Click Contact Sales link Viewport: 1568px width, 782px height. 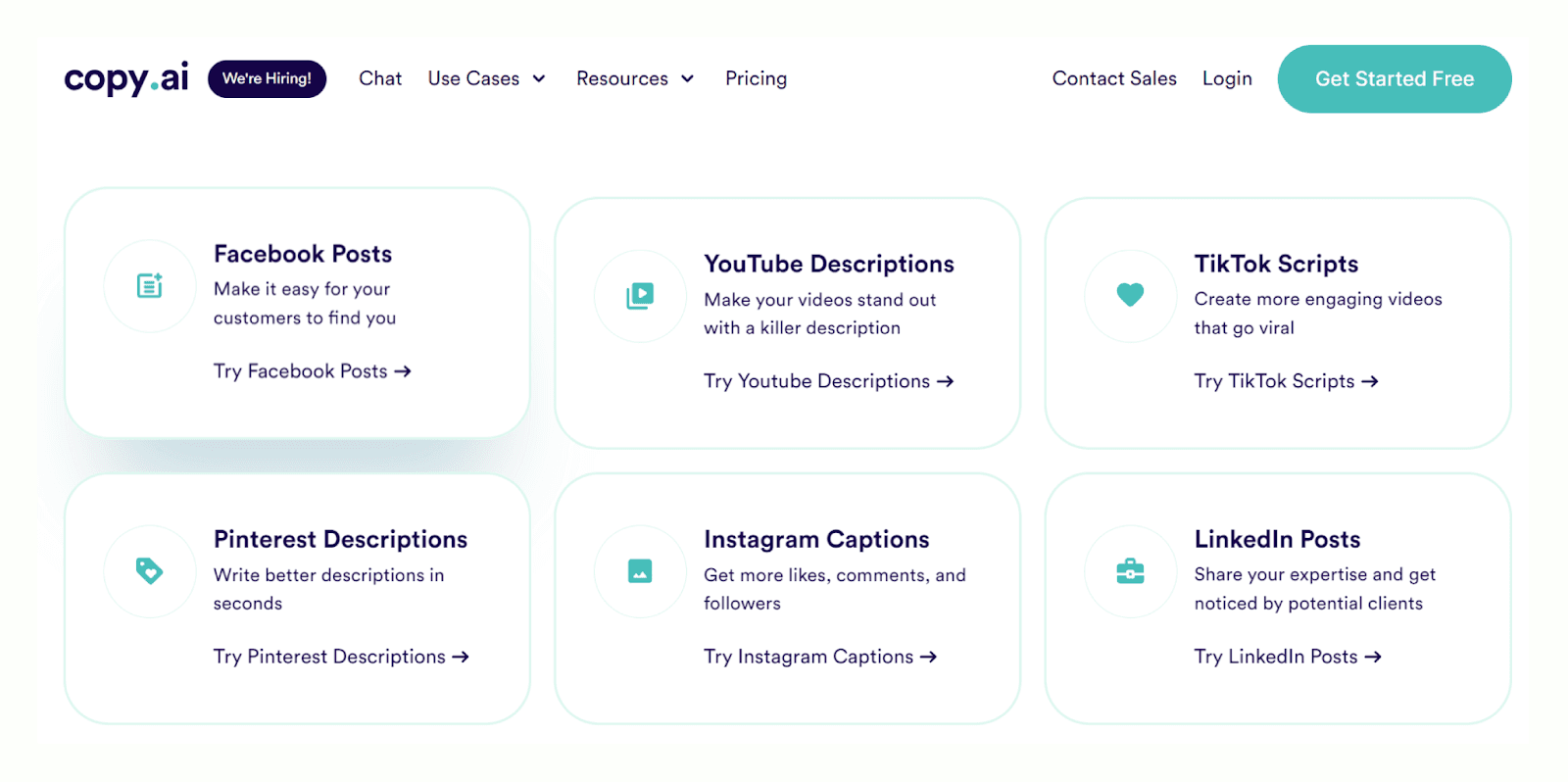(1114, 78)
